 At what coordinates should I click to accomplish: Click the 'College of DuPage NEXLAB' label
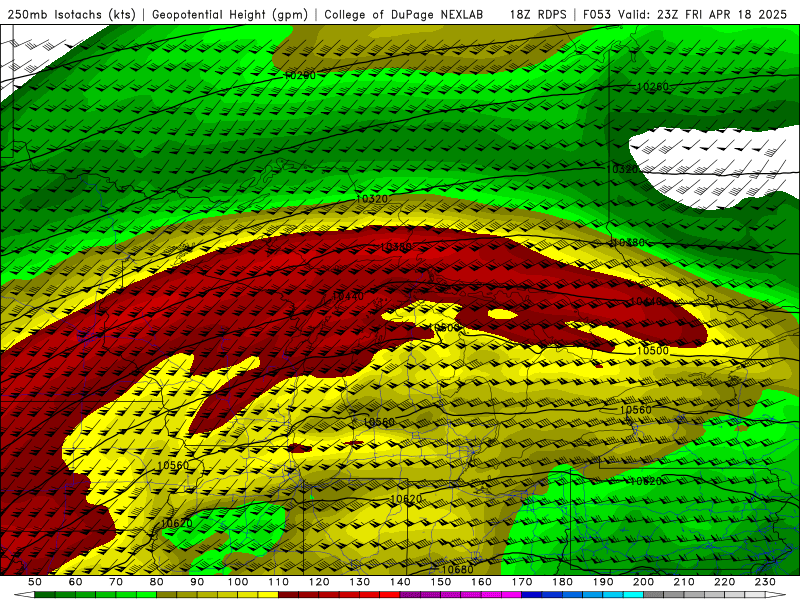tap(404, 14)
